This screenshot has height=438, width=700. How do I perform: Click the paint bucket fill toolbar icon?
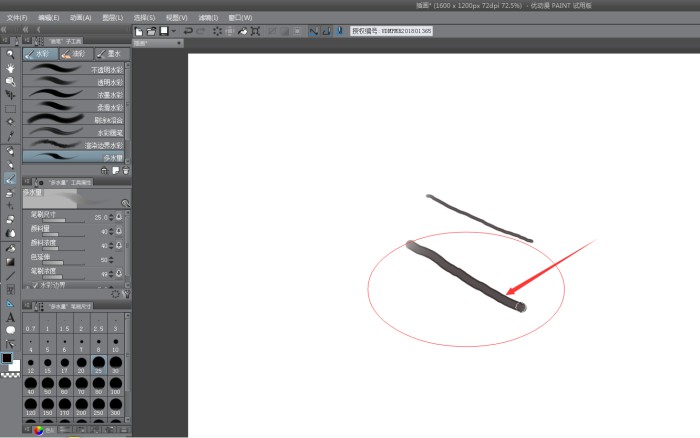[243, 32]
